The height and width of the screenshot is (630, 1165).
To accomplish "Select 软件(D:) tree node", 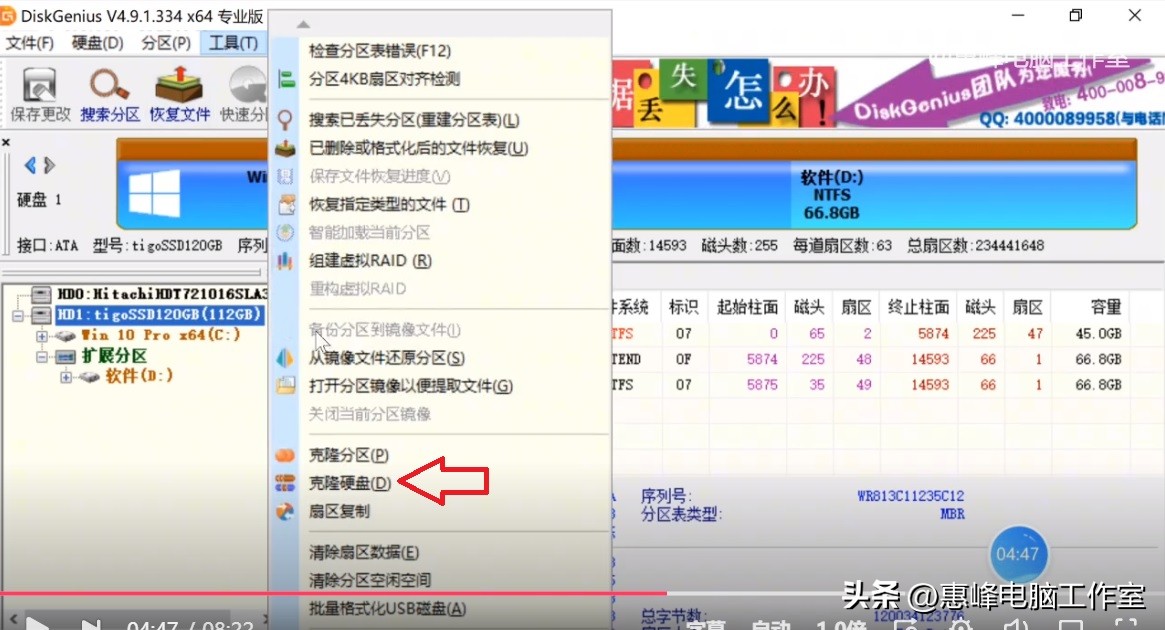I will pyautogui.click(x=139, y=376).
